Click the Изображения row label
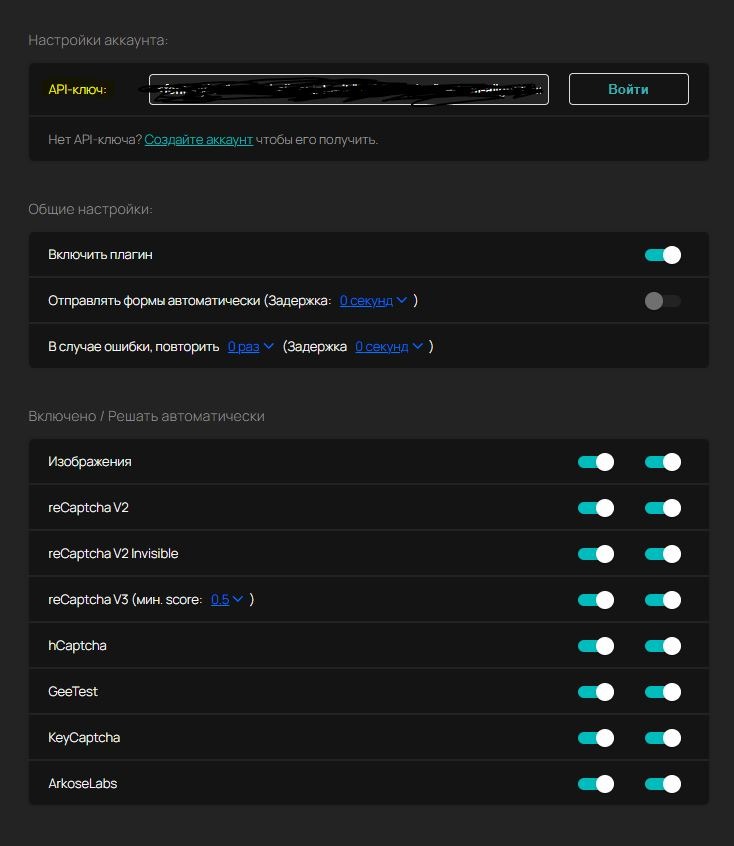Image resolution: width=734 pixels, height=846 pixels. coord(90,462)
